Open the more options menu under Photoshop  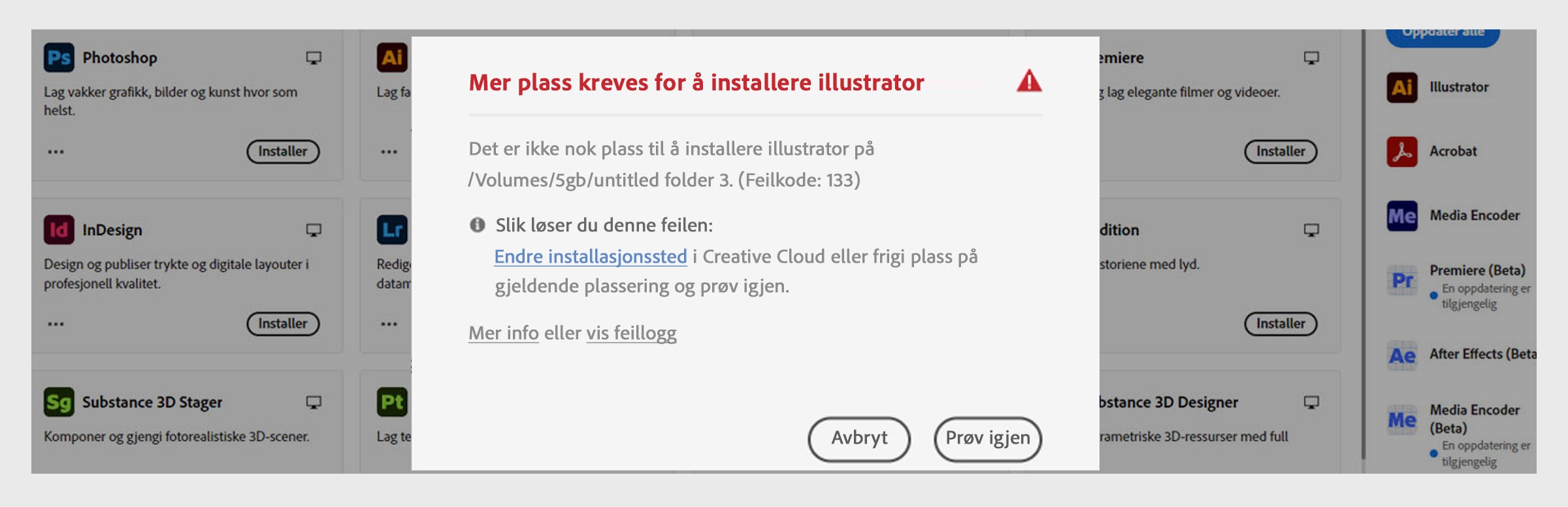point(57,151)
